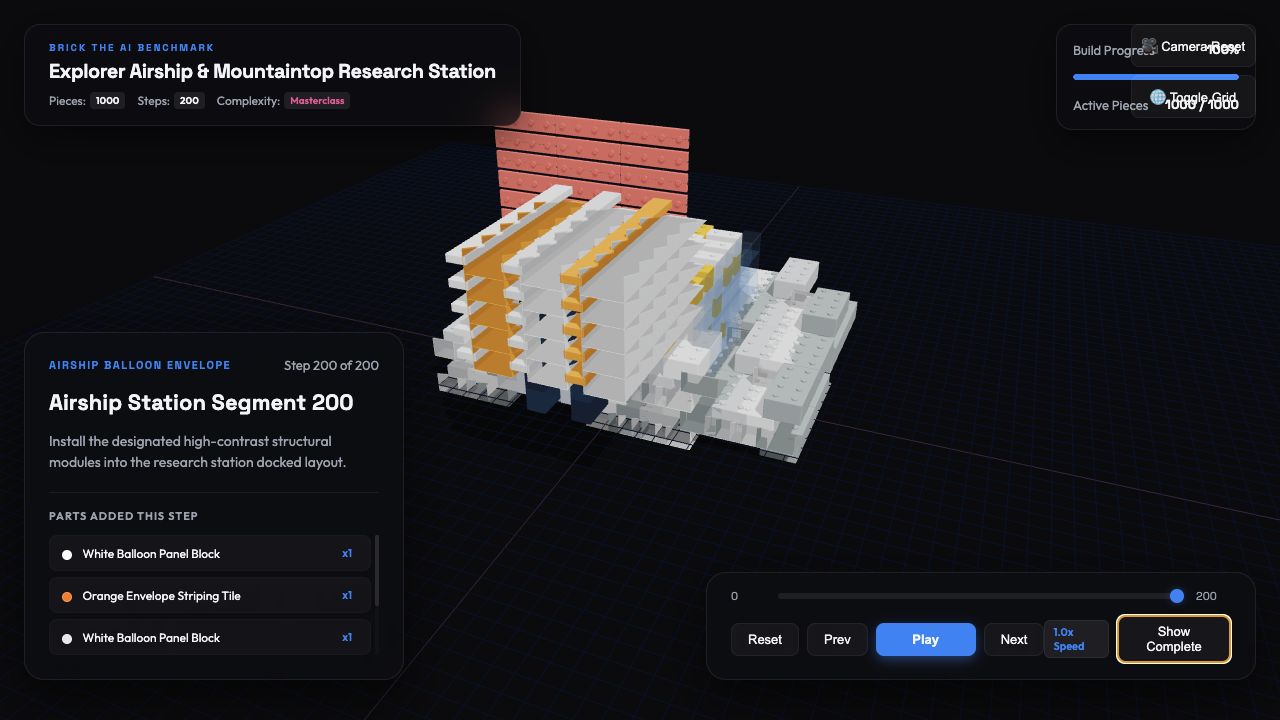Toggle the grid with Toggle Grid
Viewport: 1280px width, 720px height.
click(1193, 97)
